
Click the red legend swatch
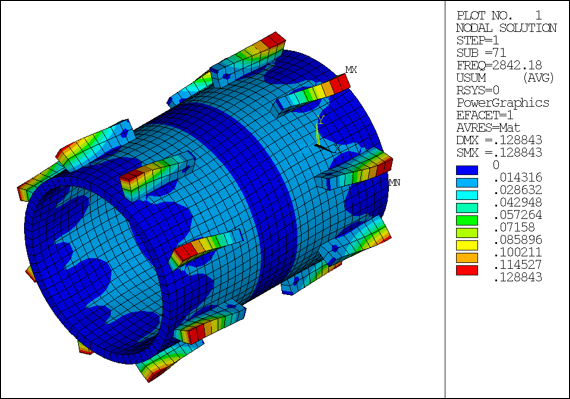click(x=467, y=270)
